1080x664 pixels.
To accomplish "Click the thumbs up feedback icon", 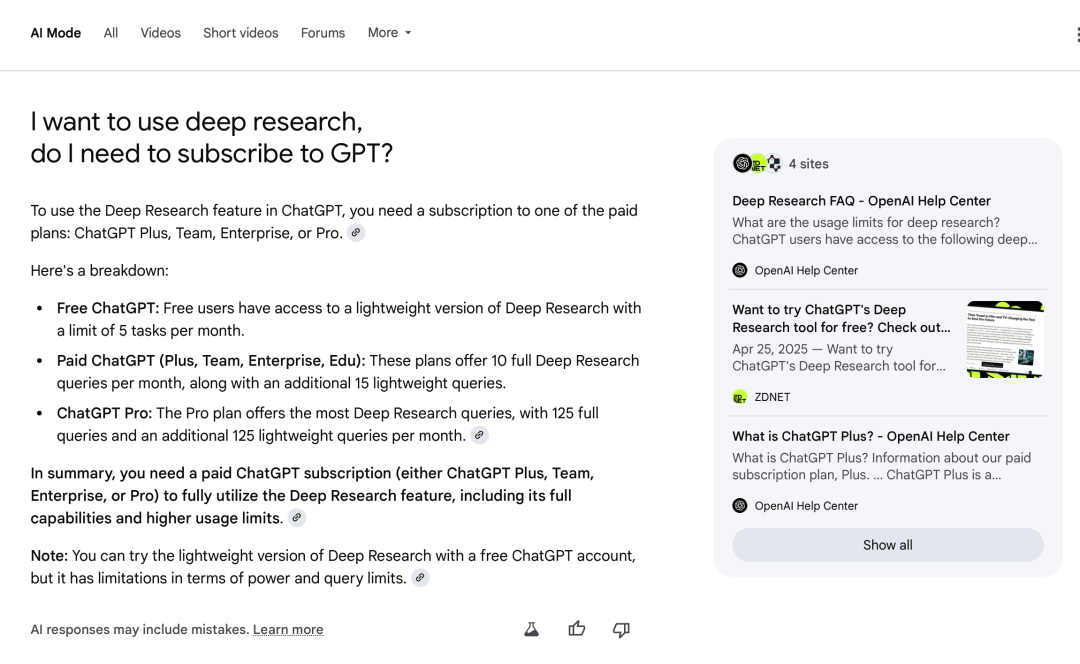I will point(577,629).
